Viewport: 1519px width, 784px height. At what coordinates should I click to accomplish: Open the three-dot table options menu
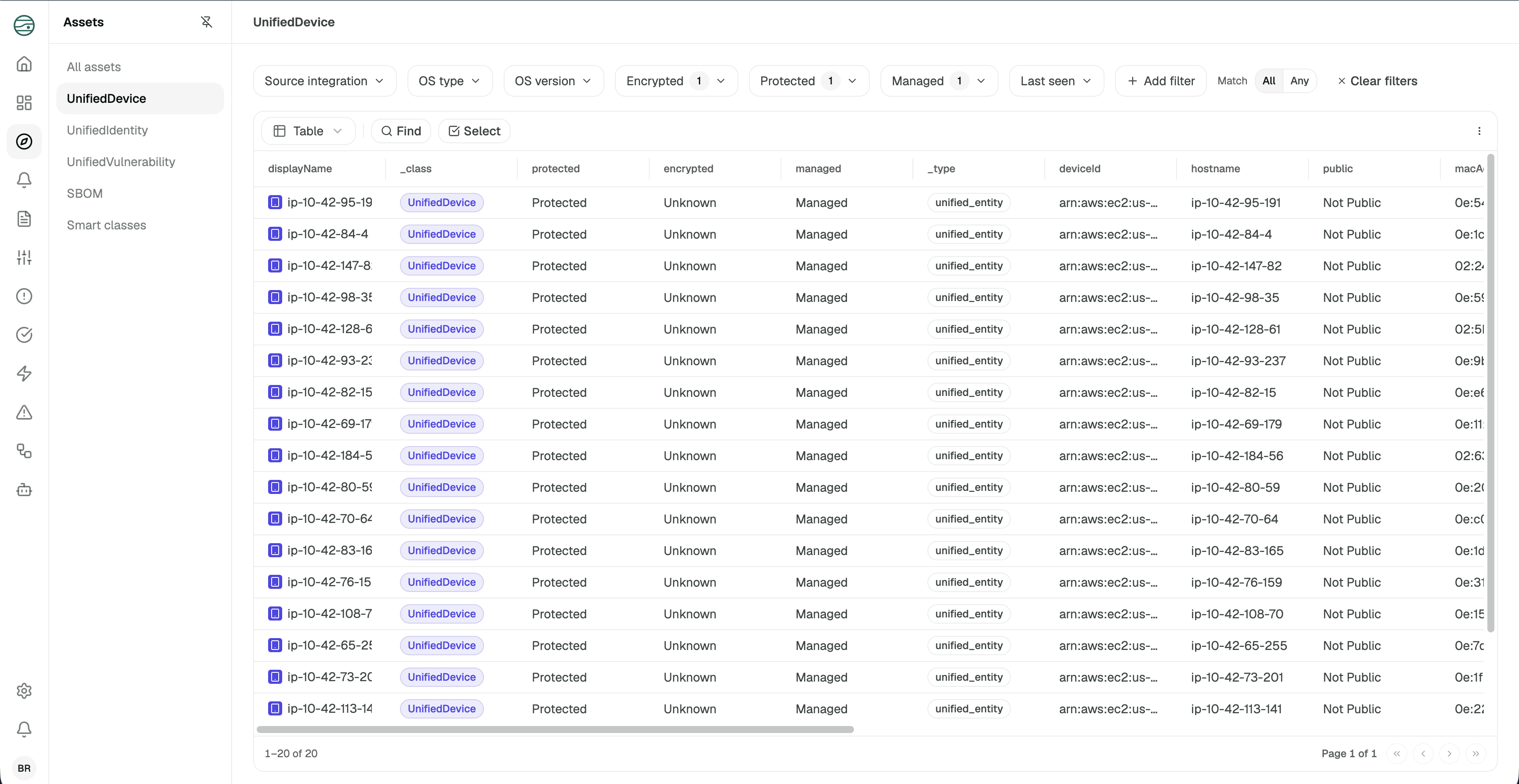pos(1479,131)
